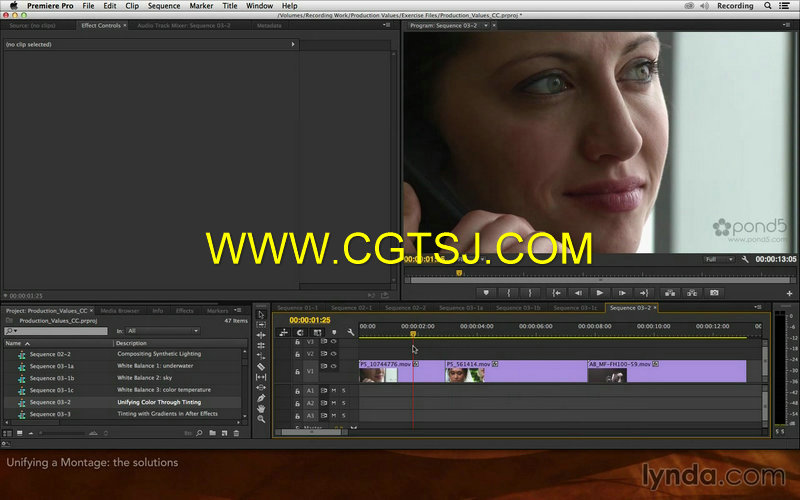Click the Export Frame camera icon
The width and height of the screenshot is (800, 500).
pos(714,293)
